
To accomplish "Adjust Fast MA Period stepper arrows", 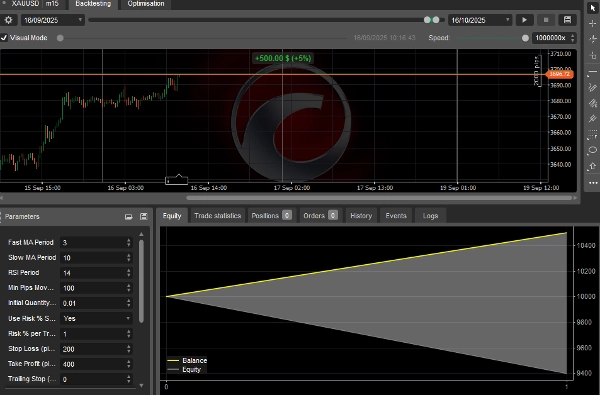I will 129,242.
